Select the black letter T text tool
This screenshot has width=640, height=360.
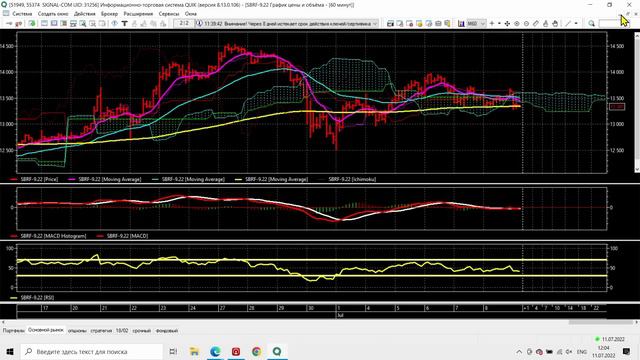coord(124,24)
